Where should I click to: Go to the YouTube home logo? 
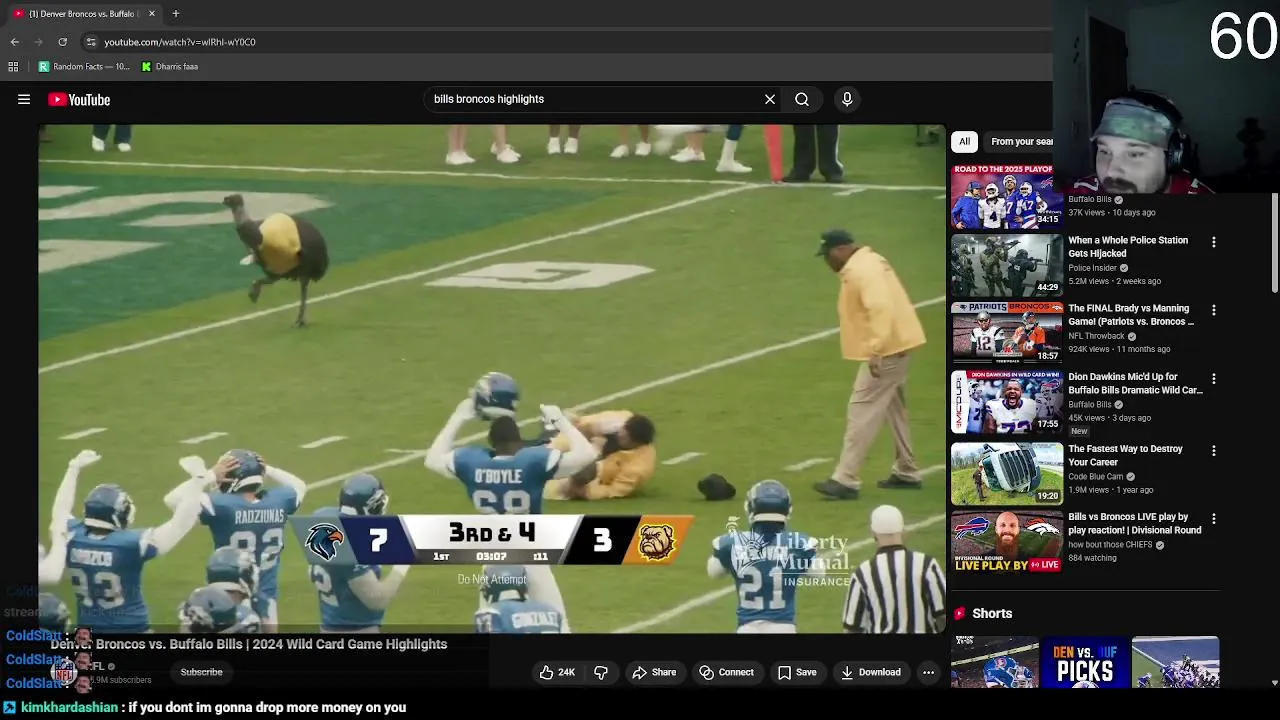tap(79, 99)
